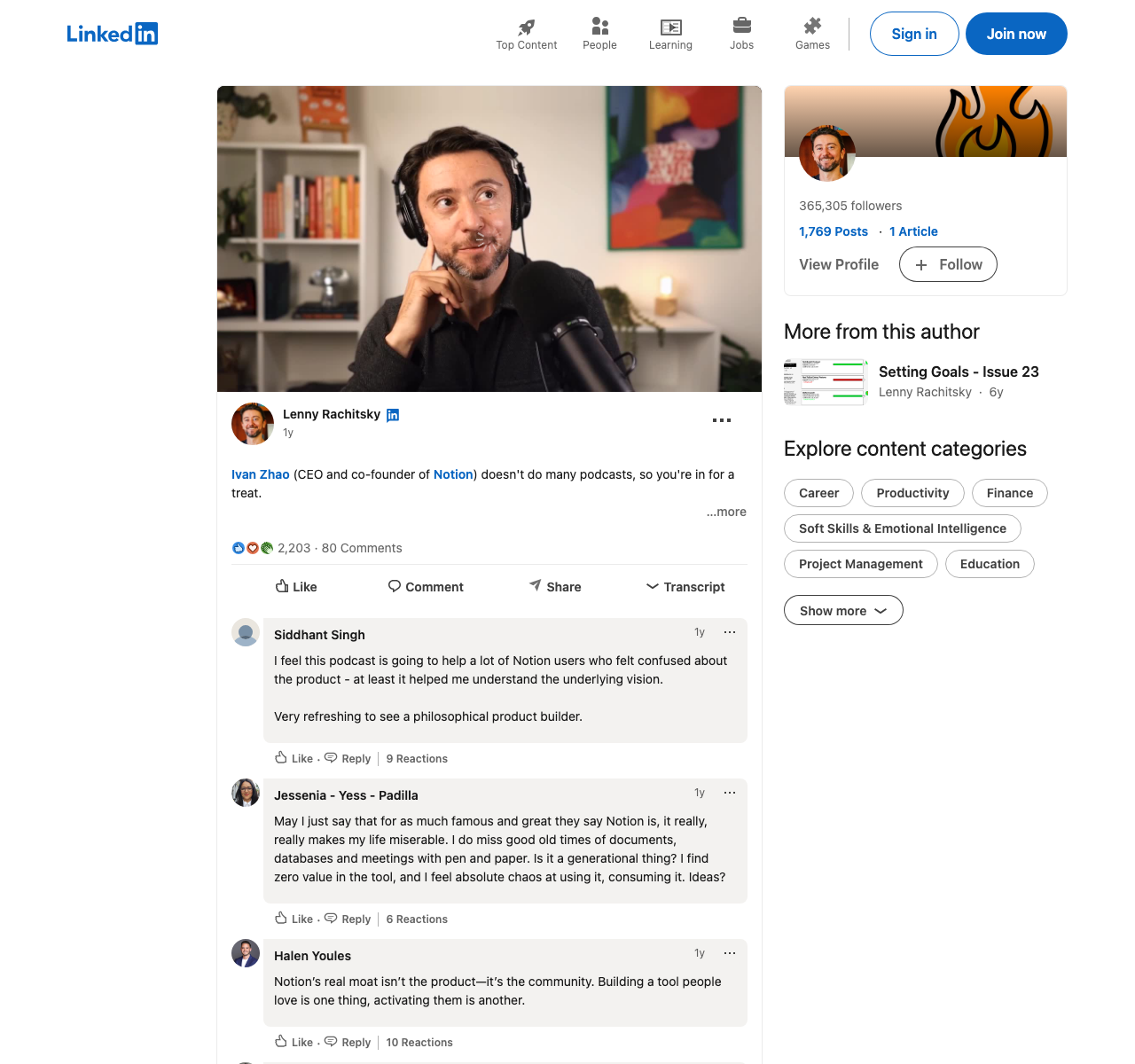Like Jessenia's comment
This screenshot has height=1064, width=1135.
(294, 919)
